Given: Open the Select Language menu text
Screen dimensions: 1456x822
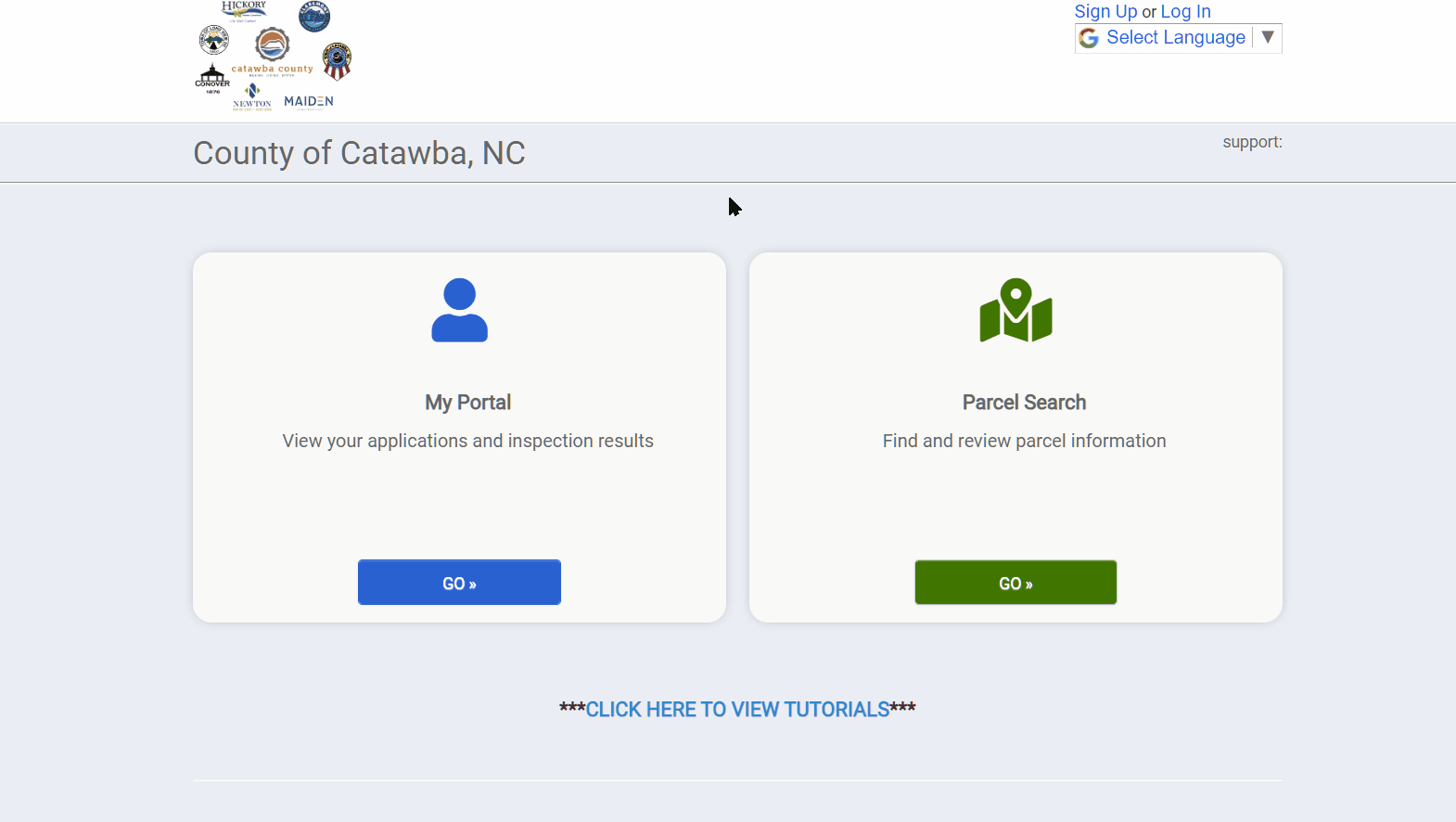Looking at the screenshot, I should (x=1175, y=37).
